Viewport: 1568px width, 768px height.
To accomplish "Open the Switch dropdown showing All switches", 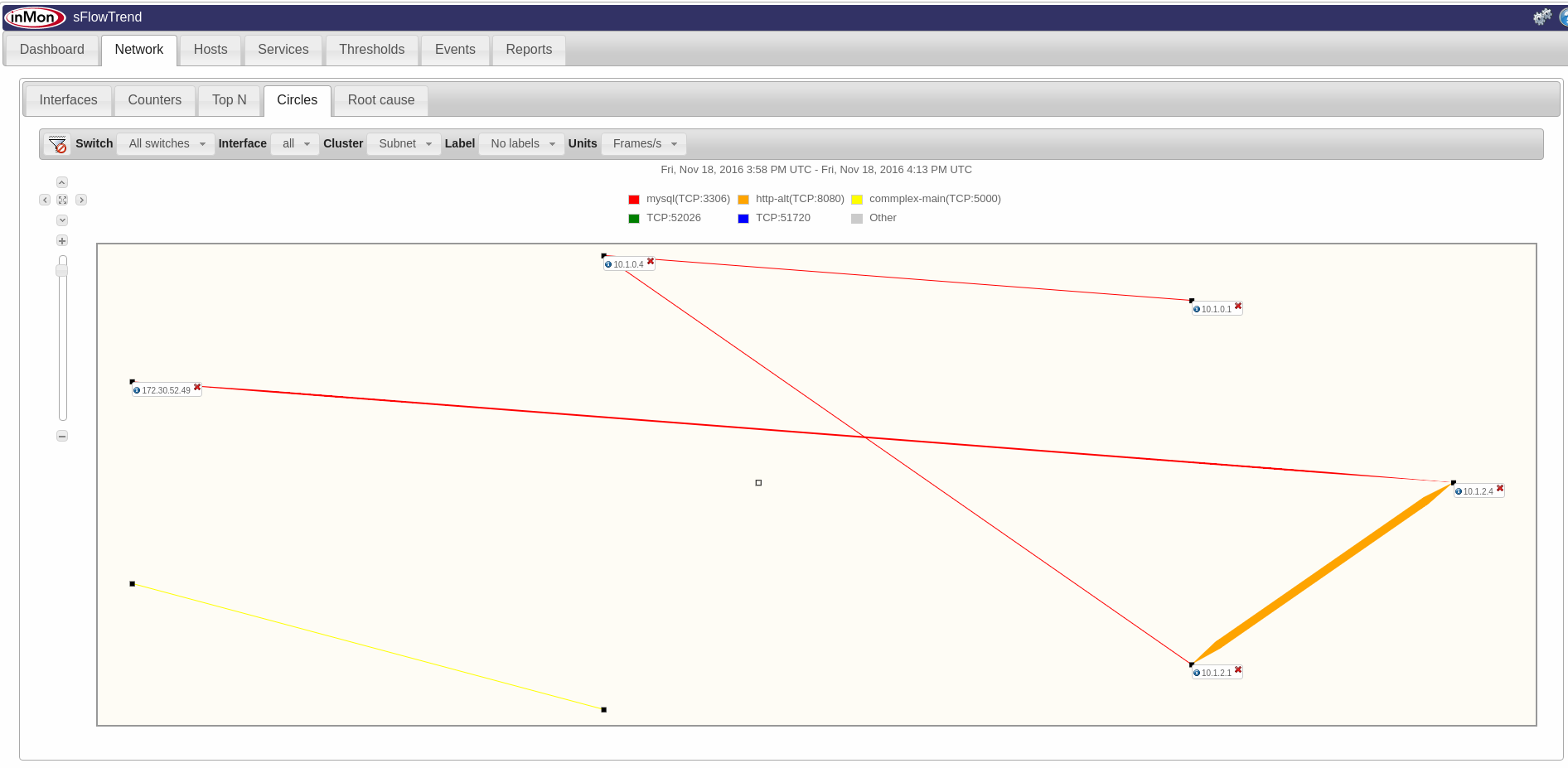I will click(x=166, y=143).
